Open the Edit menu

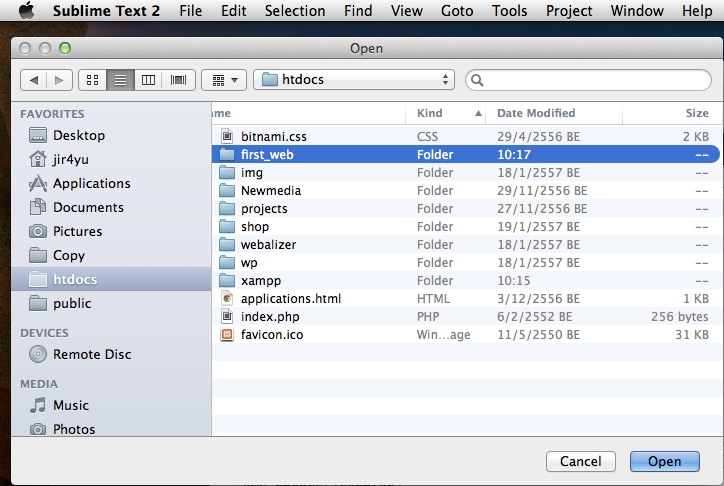click(234, 11)
